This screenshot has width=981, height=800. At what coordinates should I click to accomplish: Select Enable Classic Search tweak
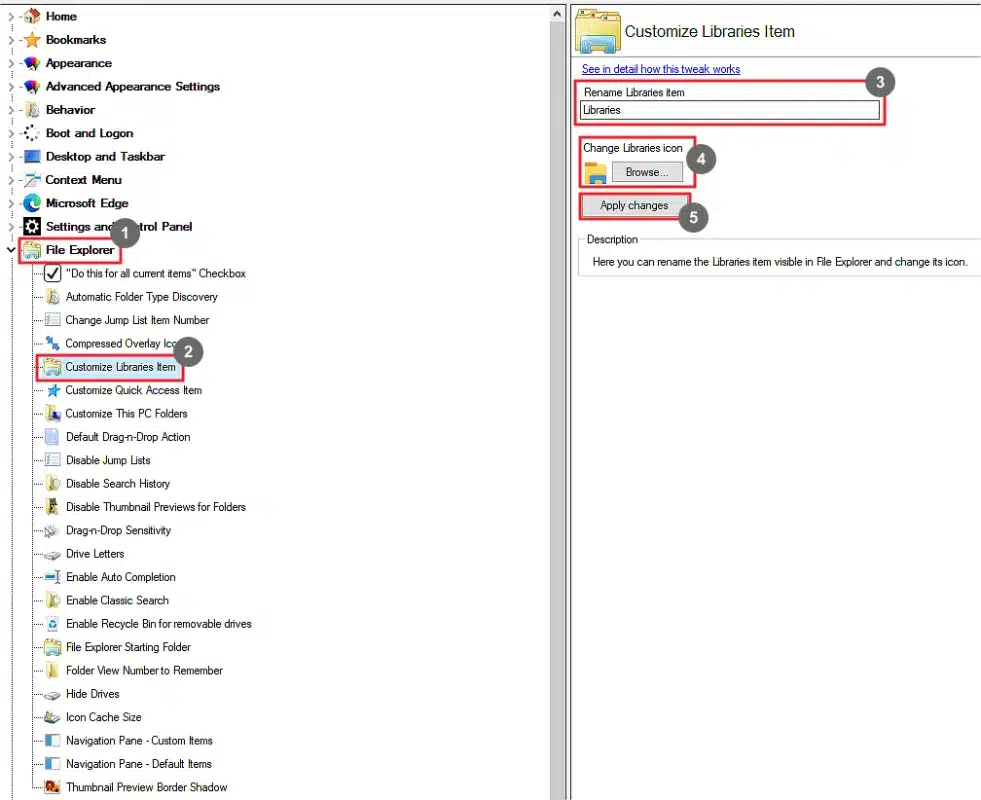click(x=118, y=600)
